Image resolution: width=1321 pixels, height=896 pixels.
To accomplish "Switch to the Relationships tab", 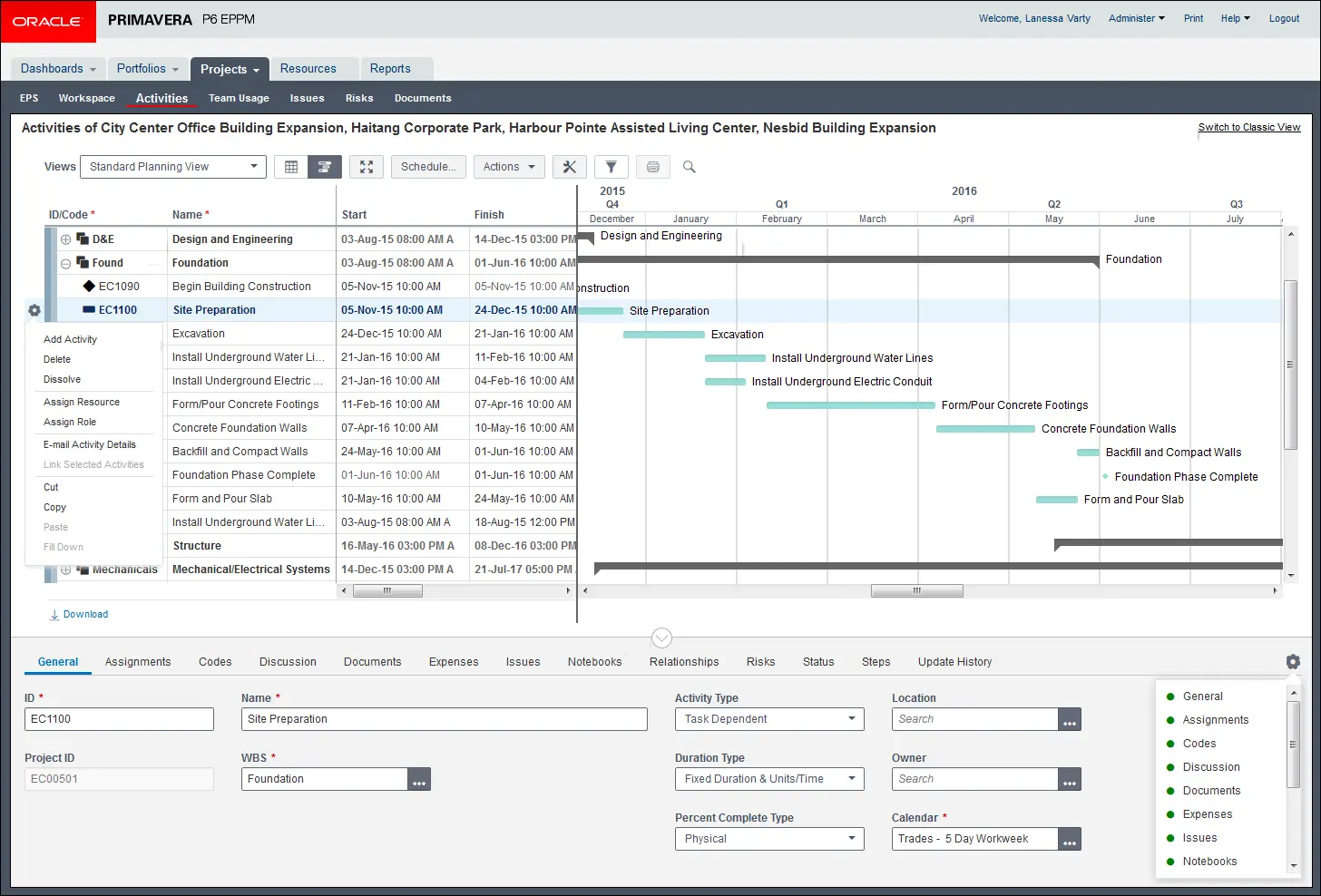I will tap(684, 662).
